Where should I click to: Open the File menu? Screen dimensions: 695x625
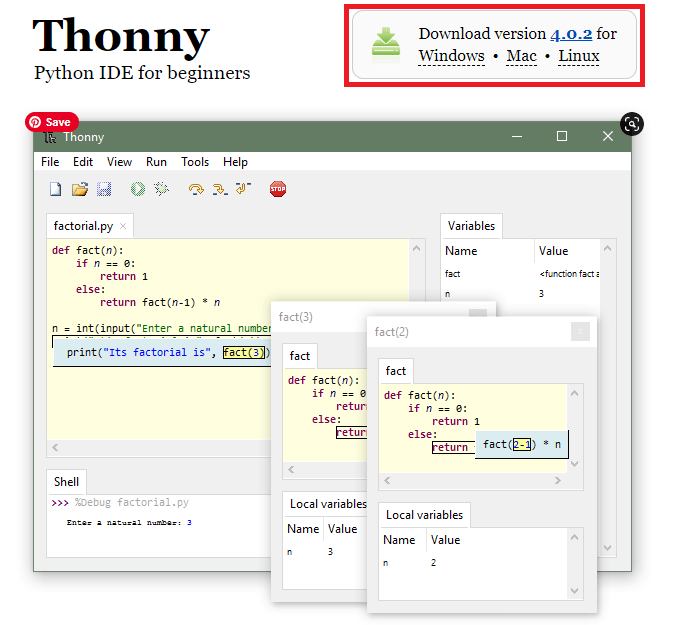pyautogui.click(x=50, y=162)
